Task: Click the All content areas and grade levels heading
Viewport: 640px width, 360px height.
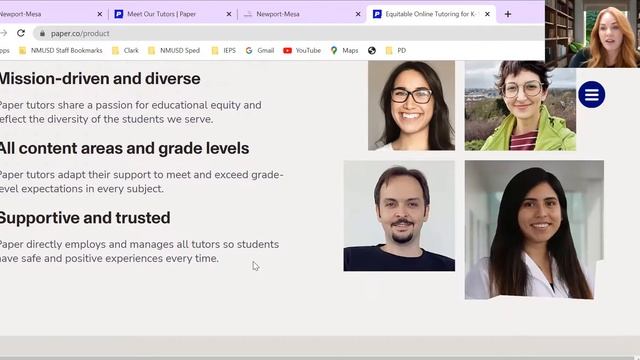Action: click(124, 148)
